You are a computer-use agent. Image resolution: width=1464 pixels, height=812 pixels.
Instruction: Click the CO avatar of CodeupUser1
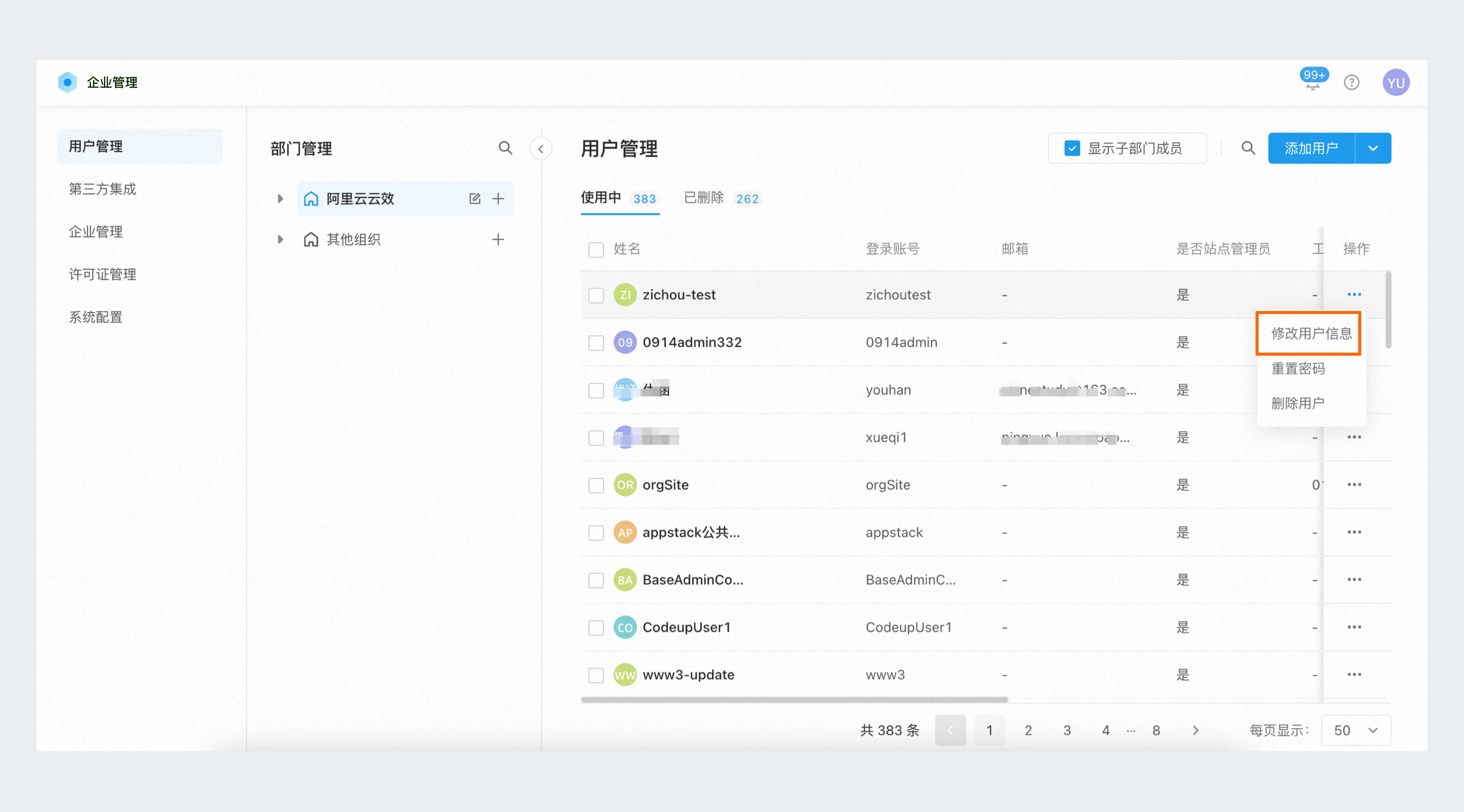coord(625,627)
